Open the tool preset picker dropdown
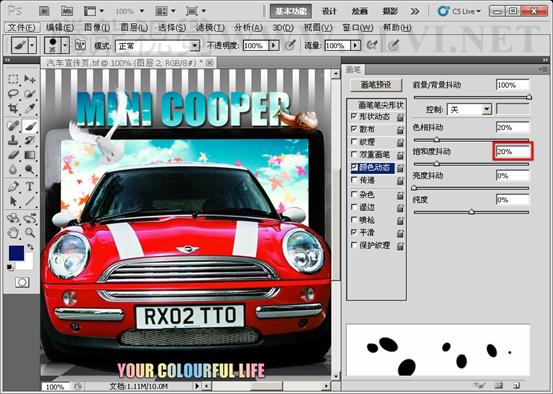 (32, 45)
